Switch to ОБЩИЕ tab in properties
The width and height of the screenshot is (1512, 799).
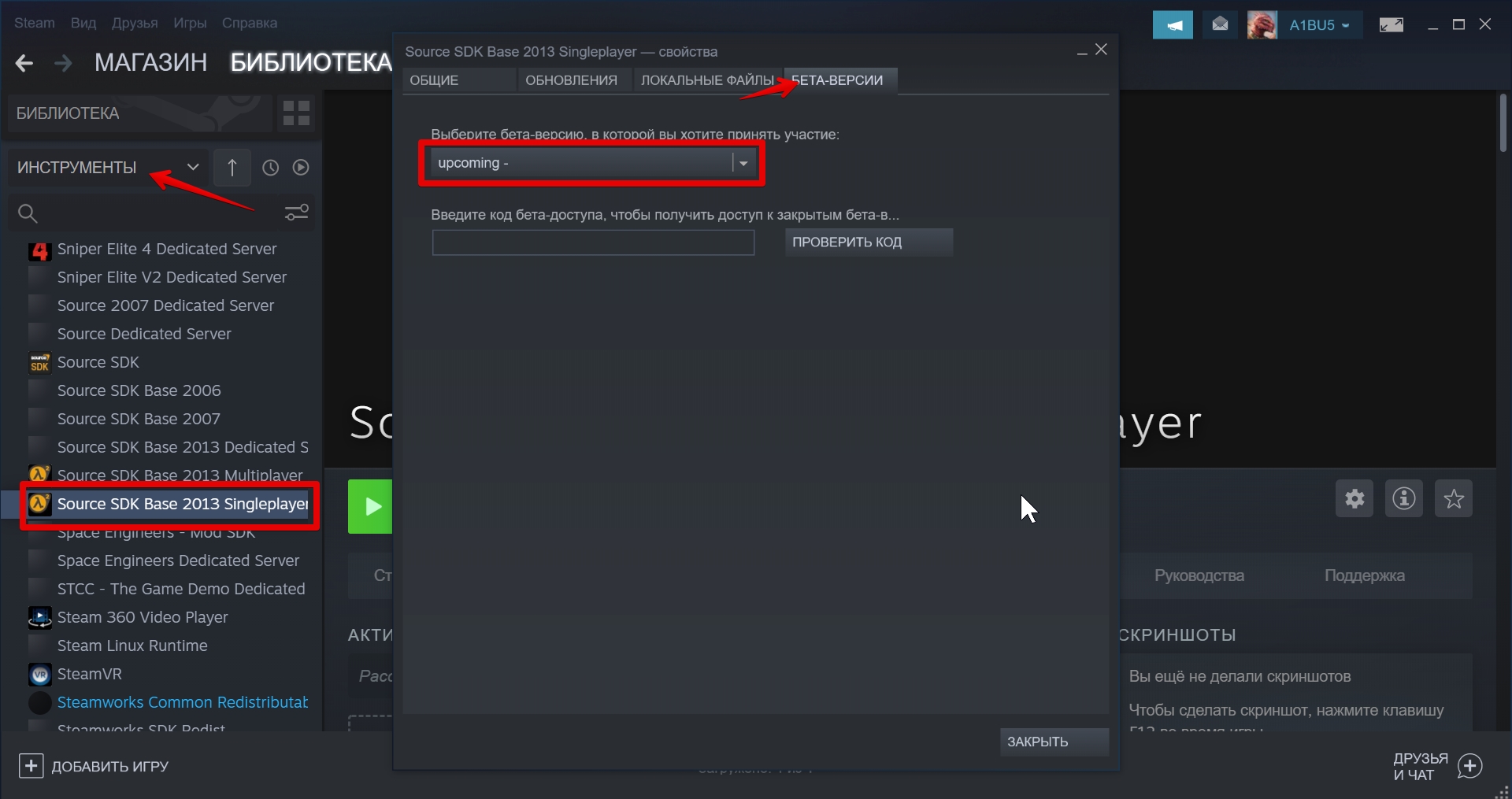tap(459, 80)
